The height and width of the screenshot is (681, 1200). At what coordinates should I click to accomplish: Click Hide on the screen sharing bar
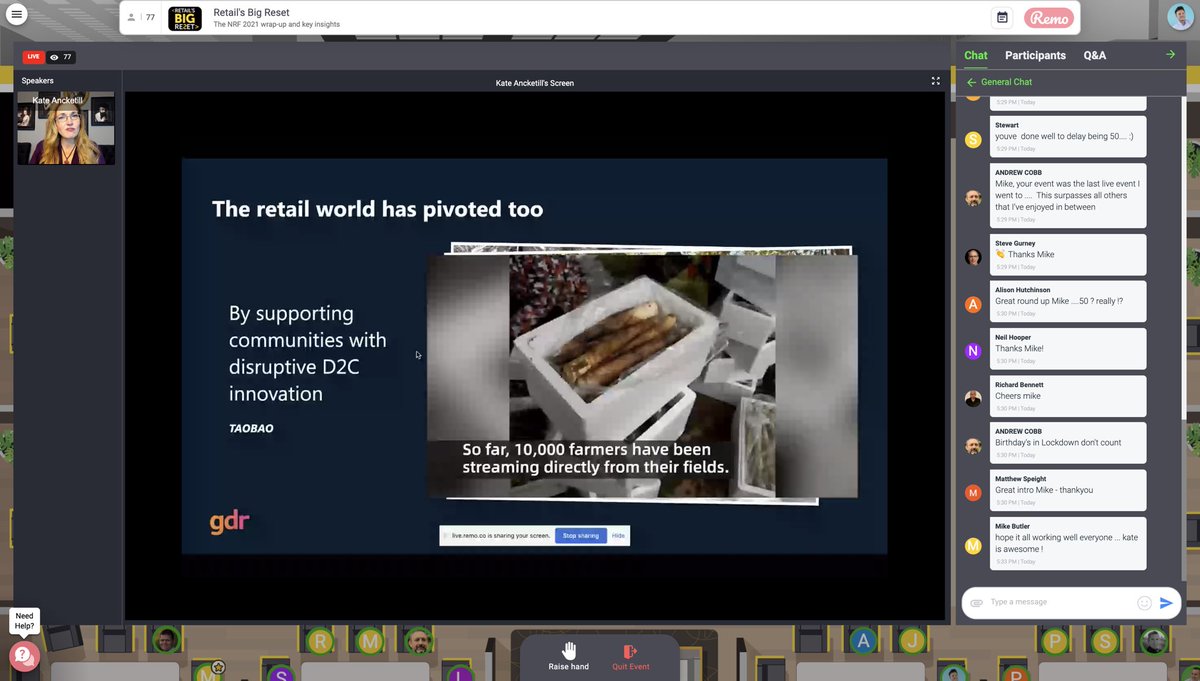(618, 536)
